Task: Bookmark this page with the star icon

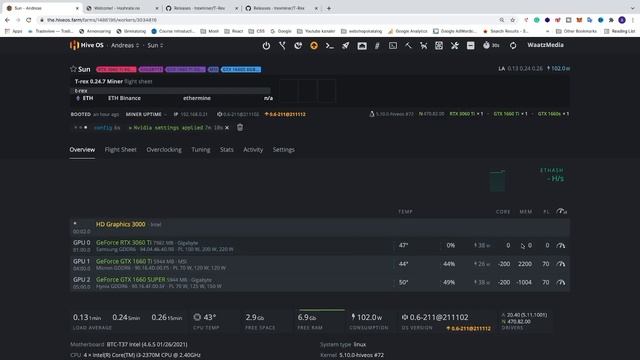Action: click(x=513, y=20)
